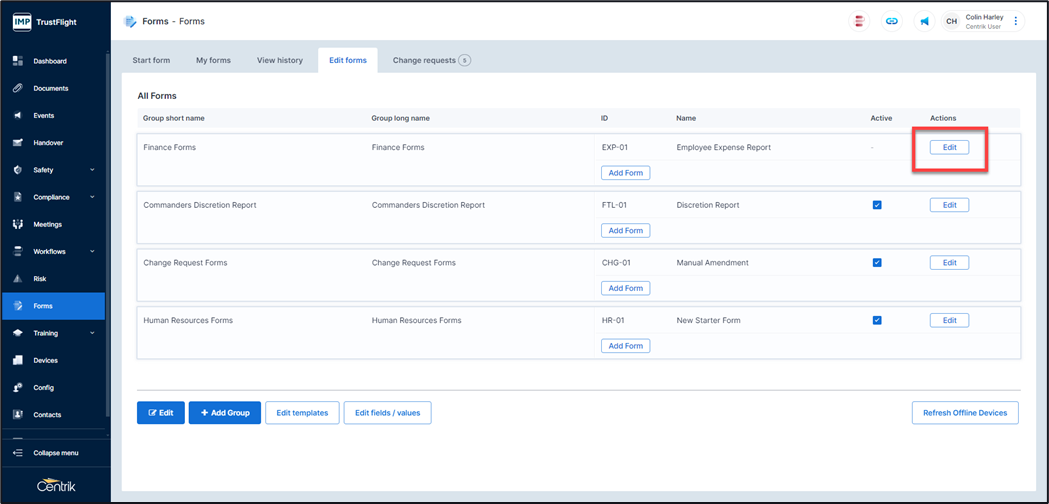The image size is (1049, 504).
Task: Open Documents via the paperclip icon
Action: pos(17,88)
